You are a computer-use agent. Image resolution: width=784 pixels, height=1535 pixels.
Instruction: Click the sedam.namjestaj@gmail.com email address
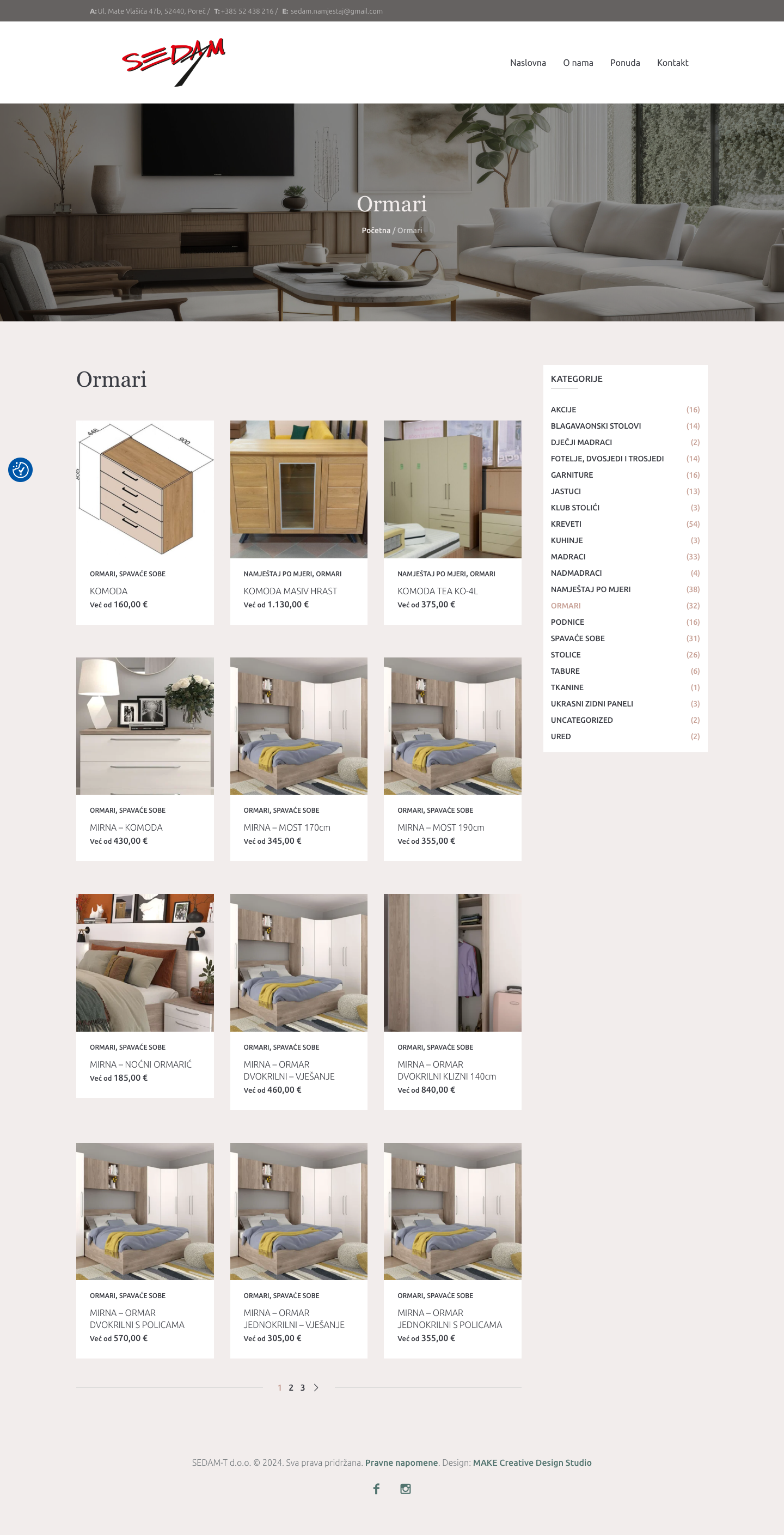click(x=336, y=11)
